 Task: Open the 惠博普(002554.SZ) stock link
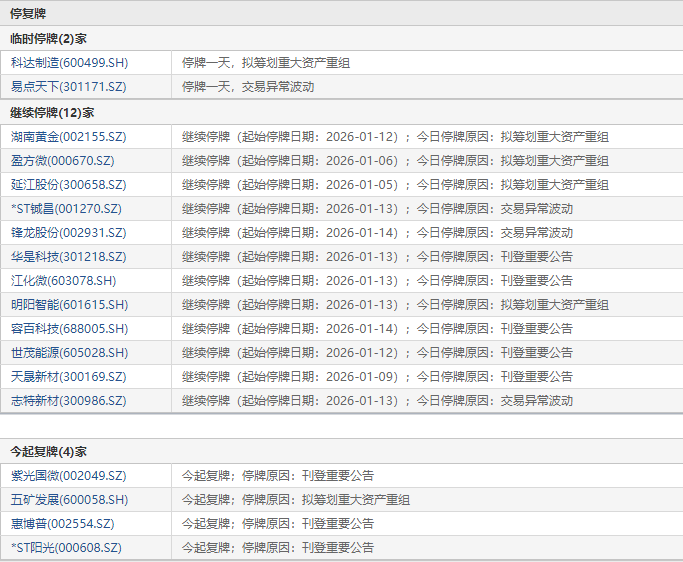click(63, 524)
